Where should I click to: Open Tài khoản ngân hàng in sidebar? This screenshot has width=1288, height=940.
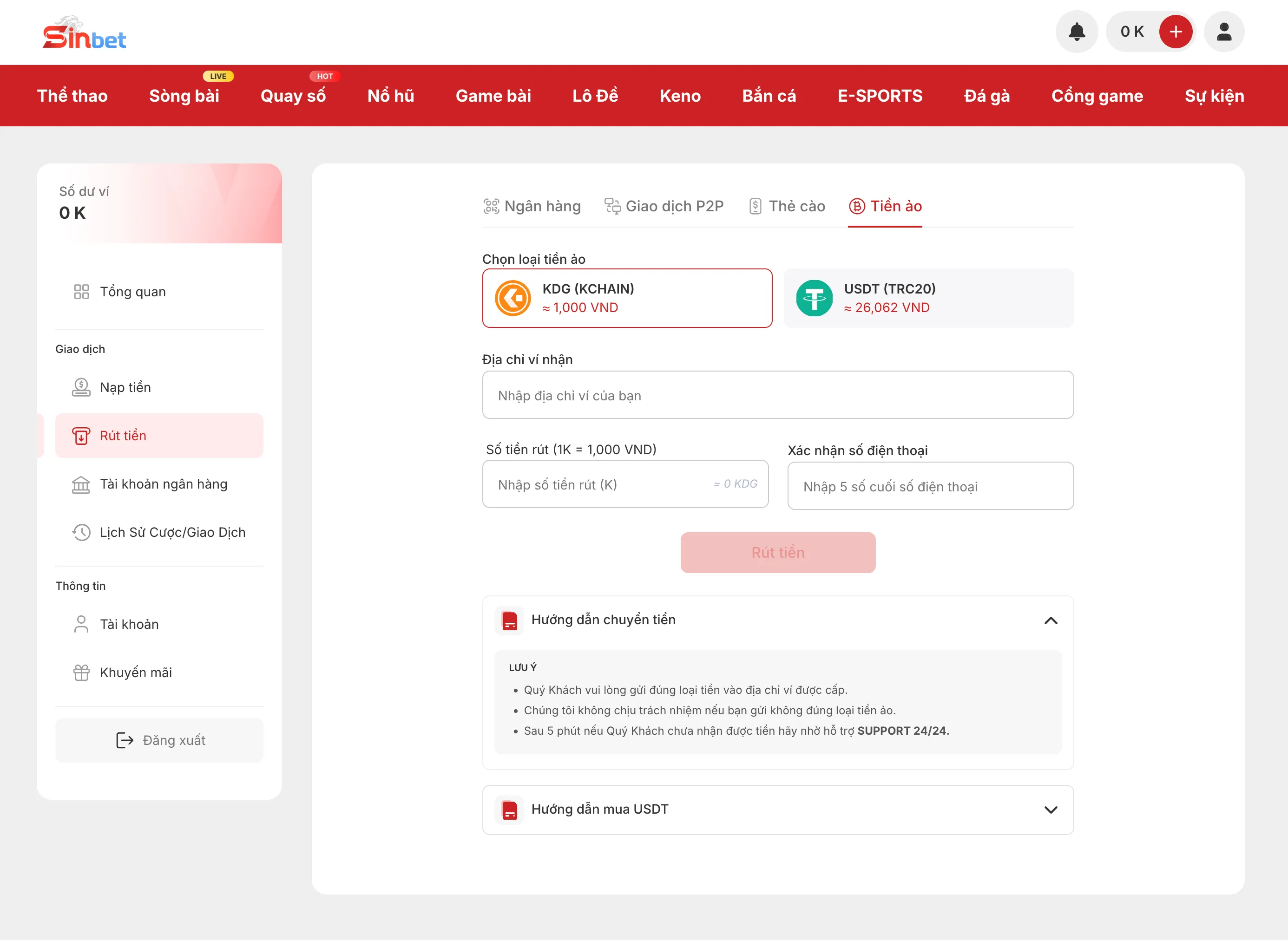point(159,484)
